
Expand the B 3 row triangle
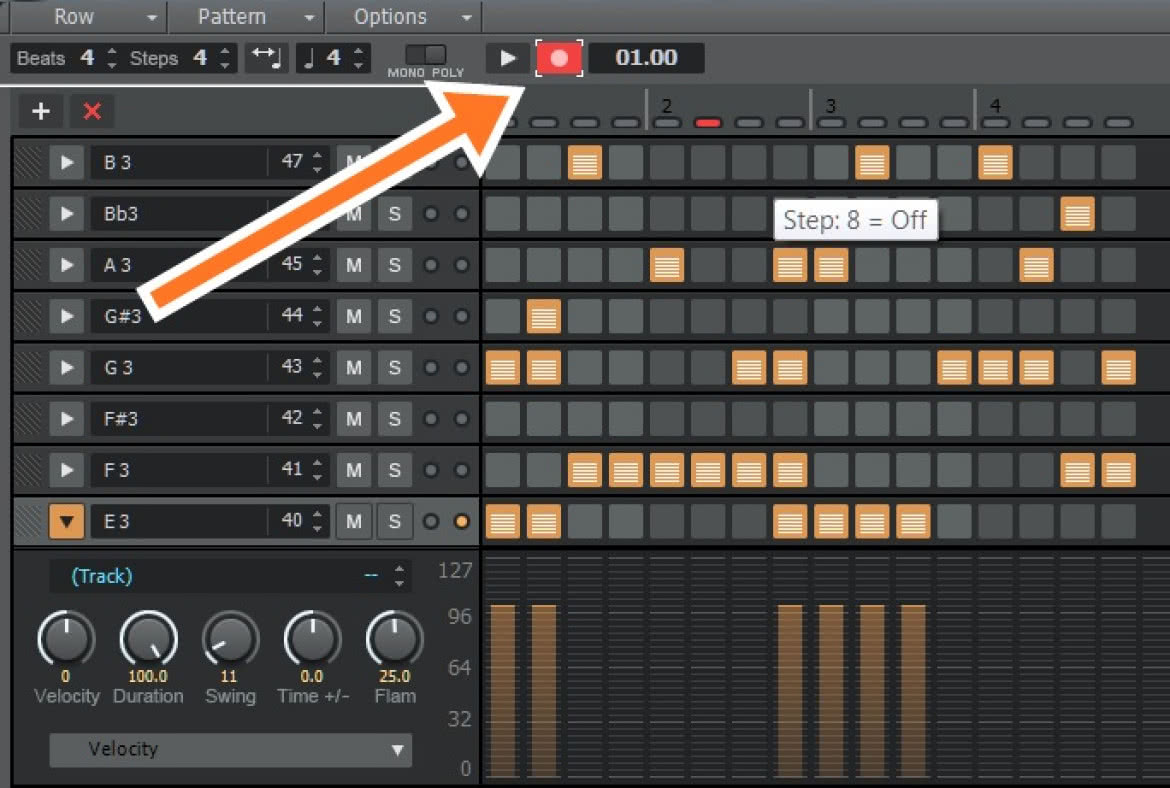pos(66,162)
